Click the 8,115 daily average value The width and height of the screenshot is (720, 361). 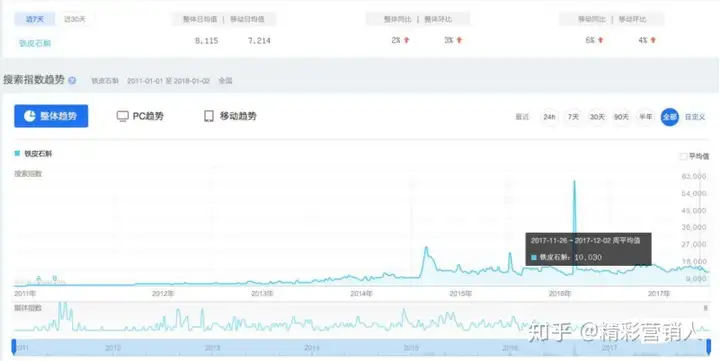tap(206, 41)
